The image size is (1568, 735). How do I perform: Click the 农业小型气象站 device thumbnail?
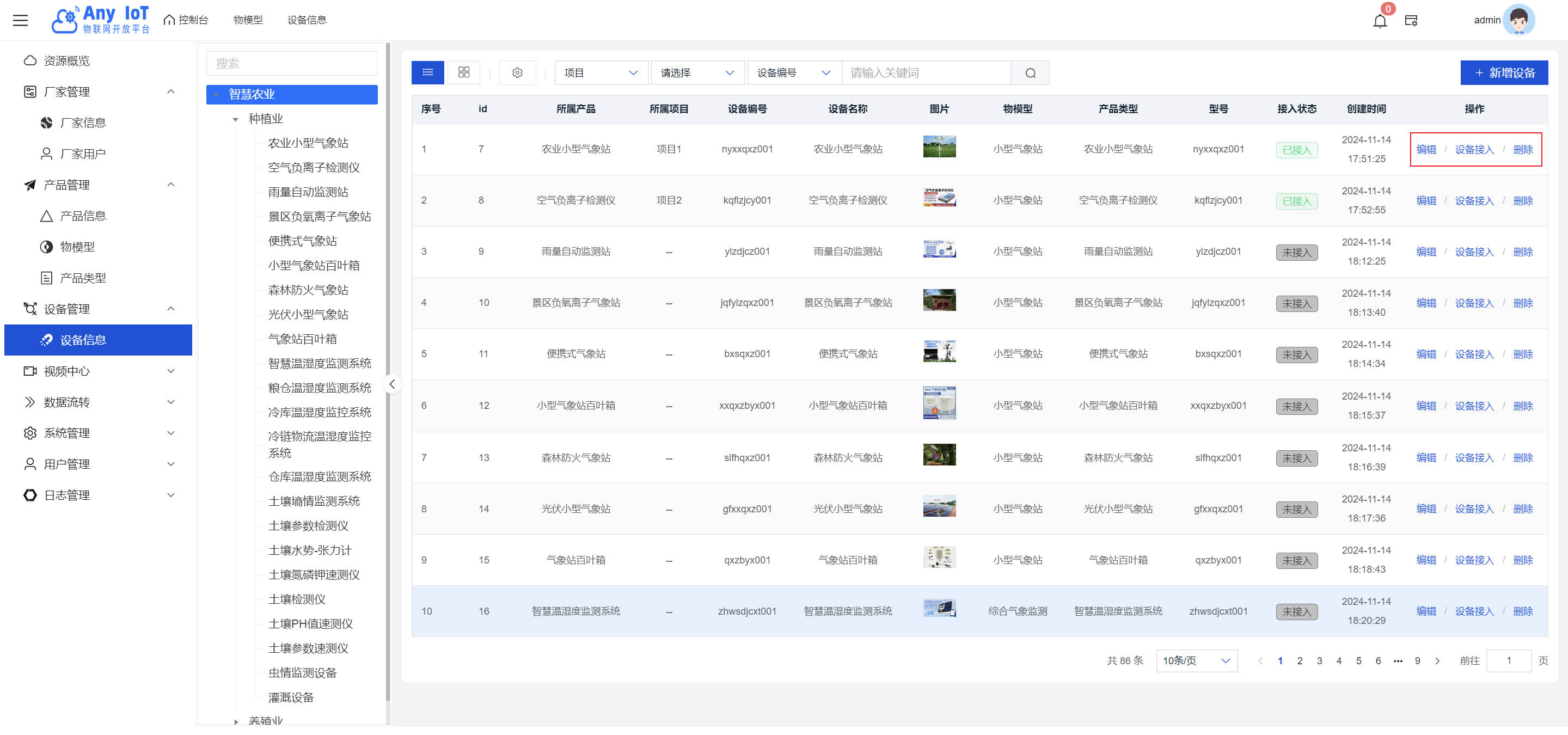939,146
